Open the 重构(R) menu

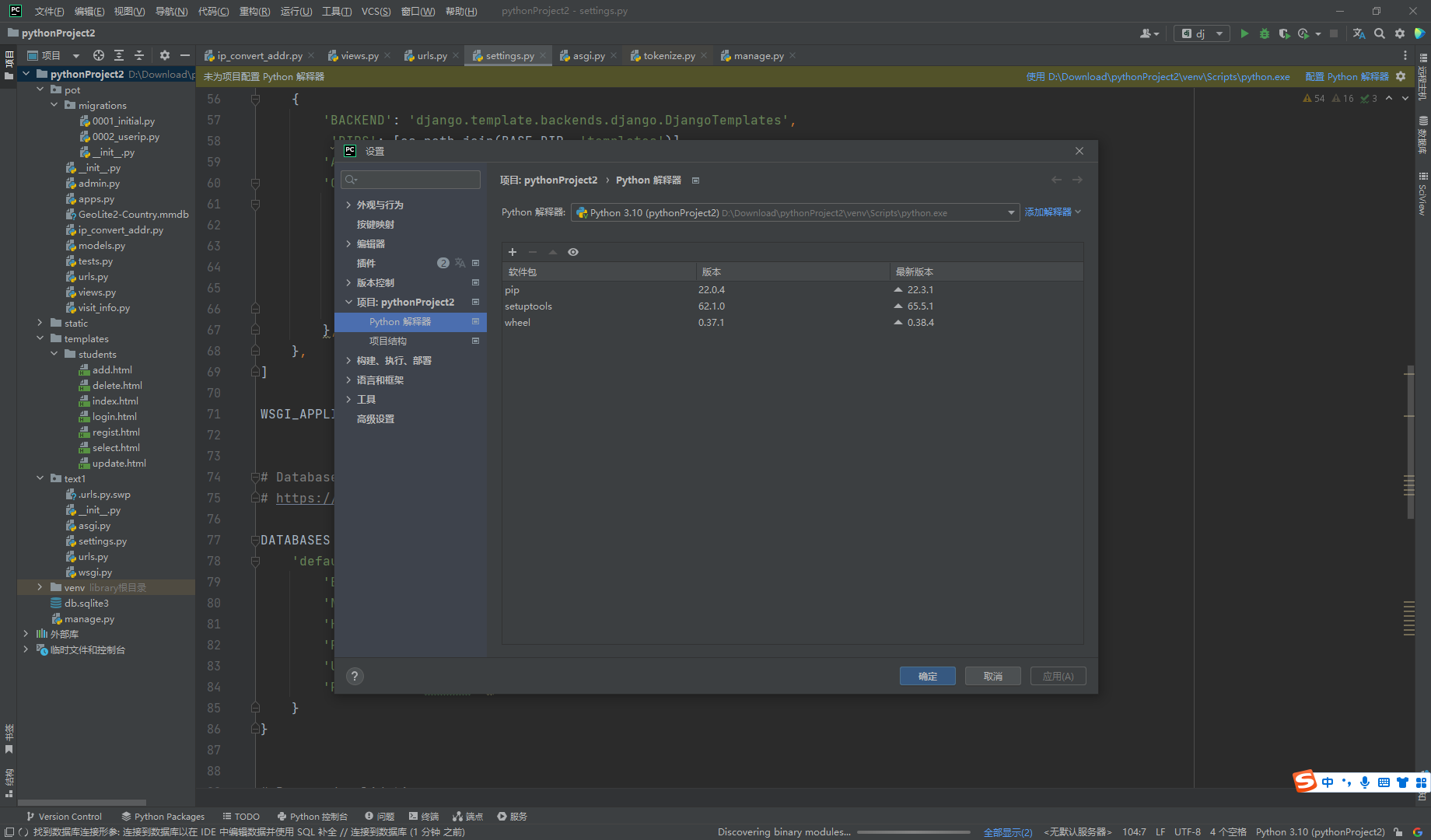(x=255, y=11)
